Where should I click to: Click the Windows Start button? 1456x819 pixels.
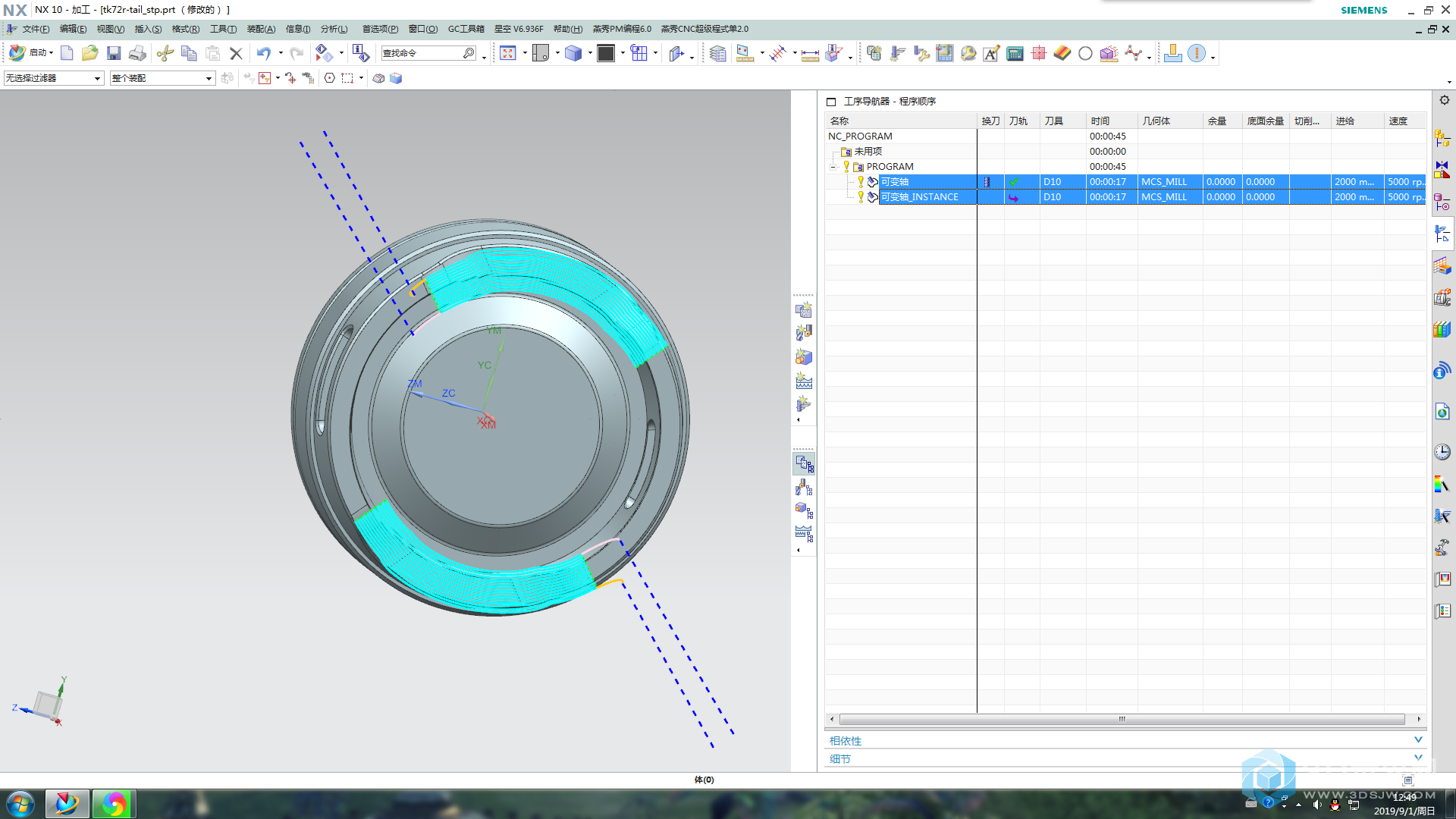(20, 803)
